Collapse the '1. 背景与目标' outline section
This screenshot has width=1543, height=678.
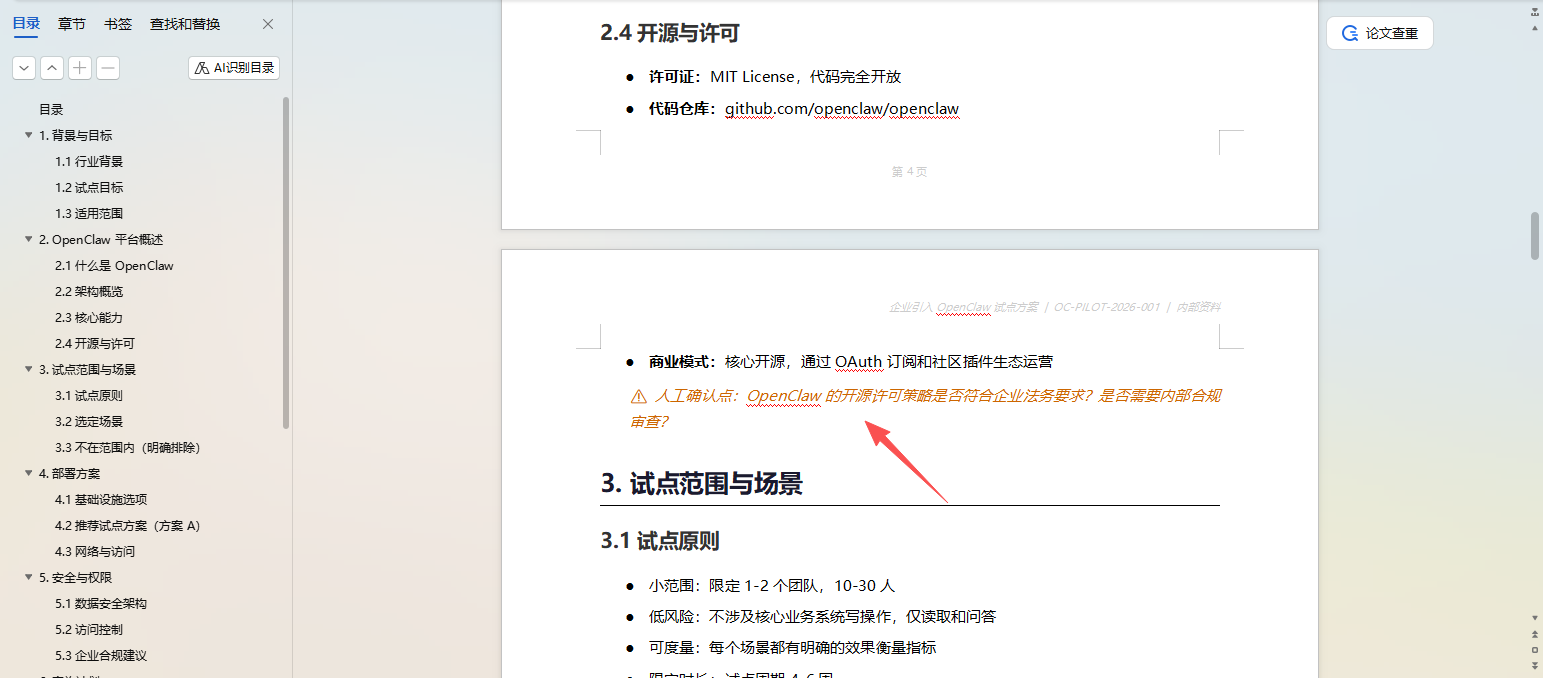(29, 136)
